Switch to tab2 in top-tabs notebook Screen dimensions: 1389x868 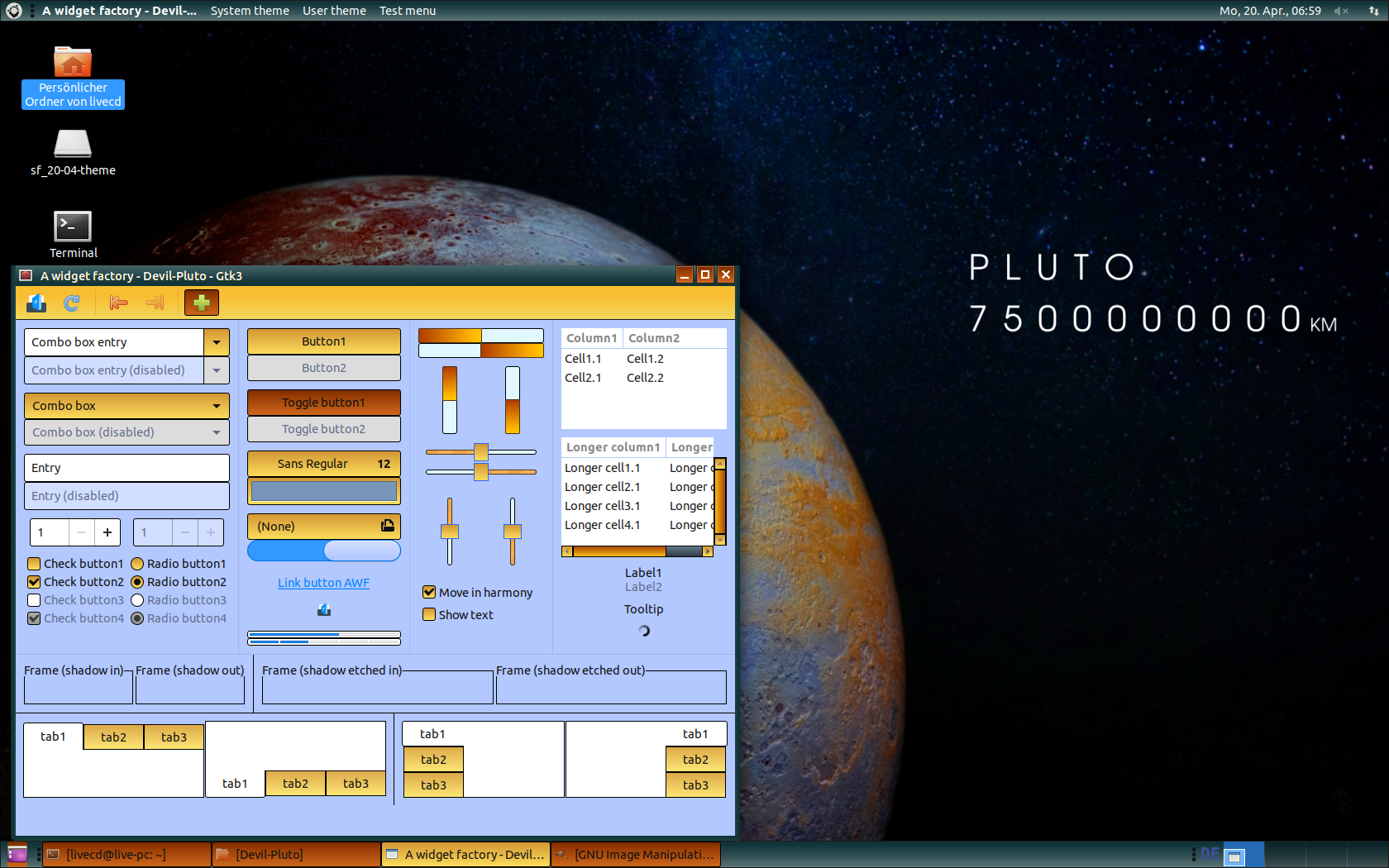114,737
